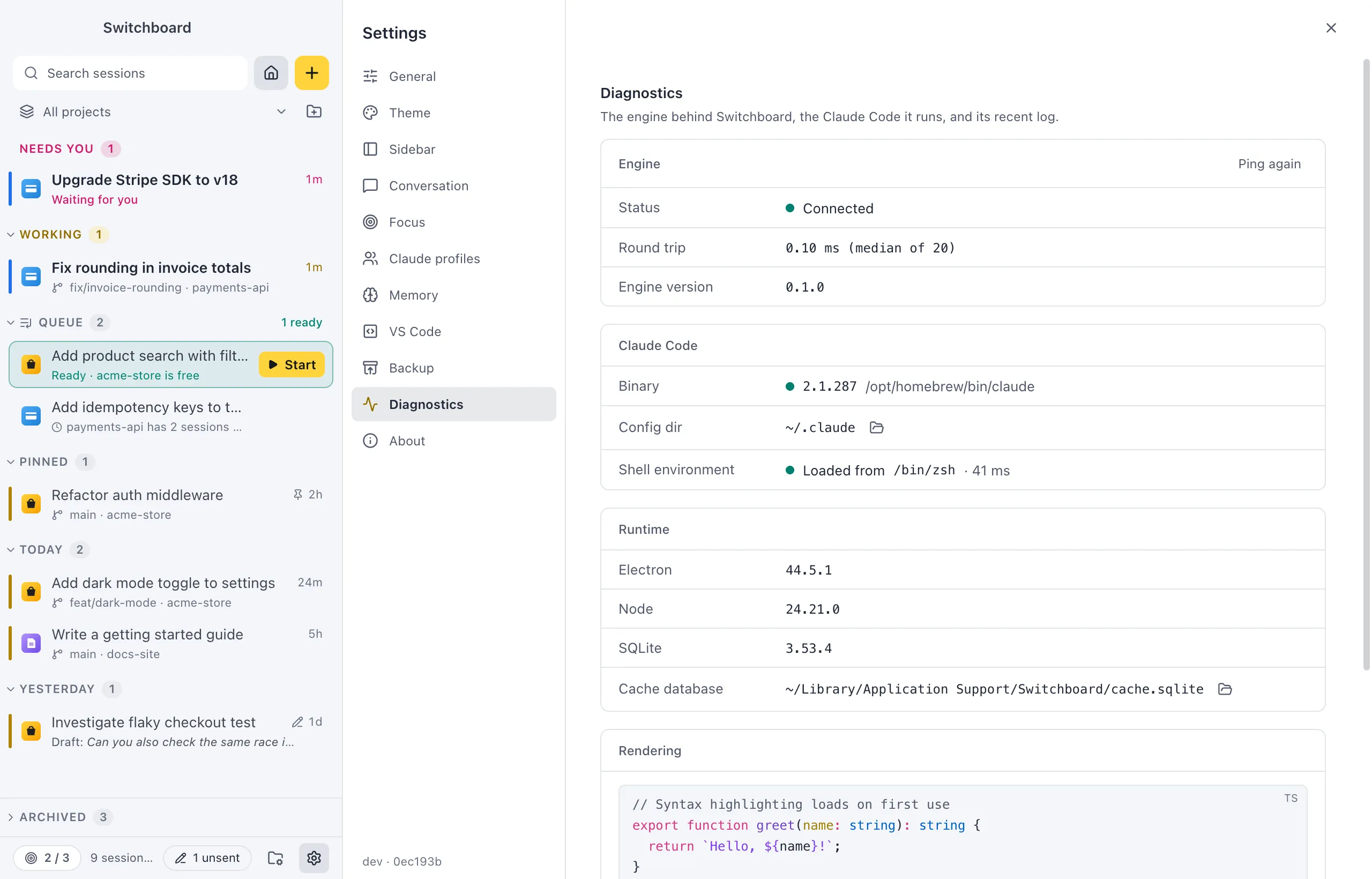The image size is (1372, 879).
Task: Open Sidebar settings tab
Action: point(454,149)
